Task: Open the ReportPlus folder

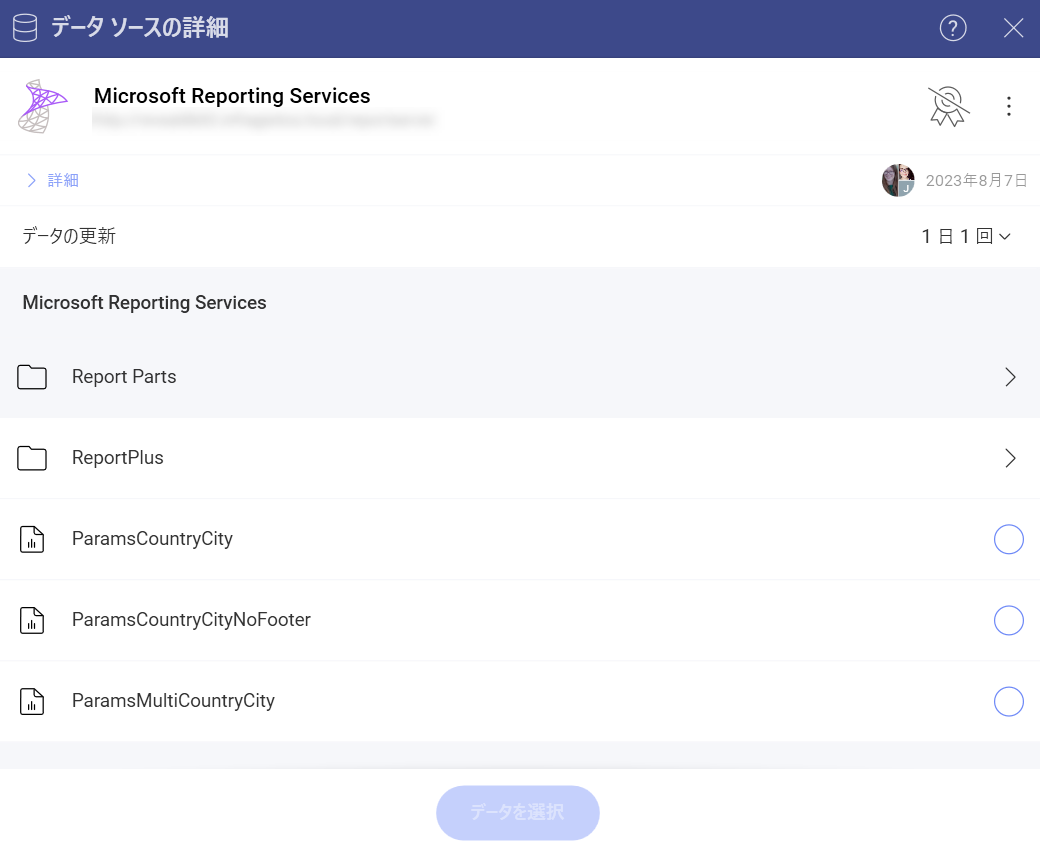Action: click(x=520, y=458)
